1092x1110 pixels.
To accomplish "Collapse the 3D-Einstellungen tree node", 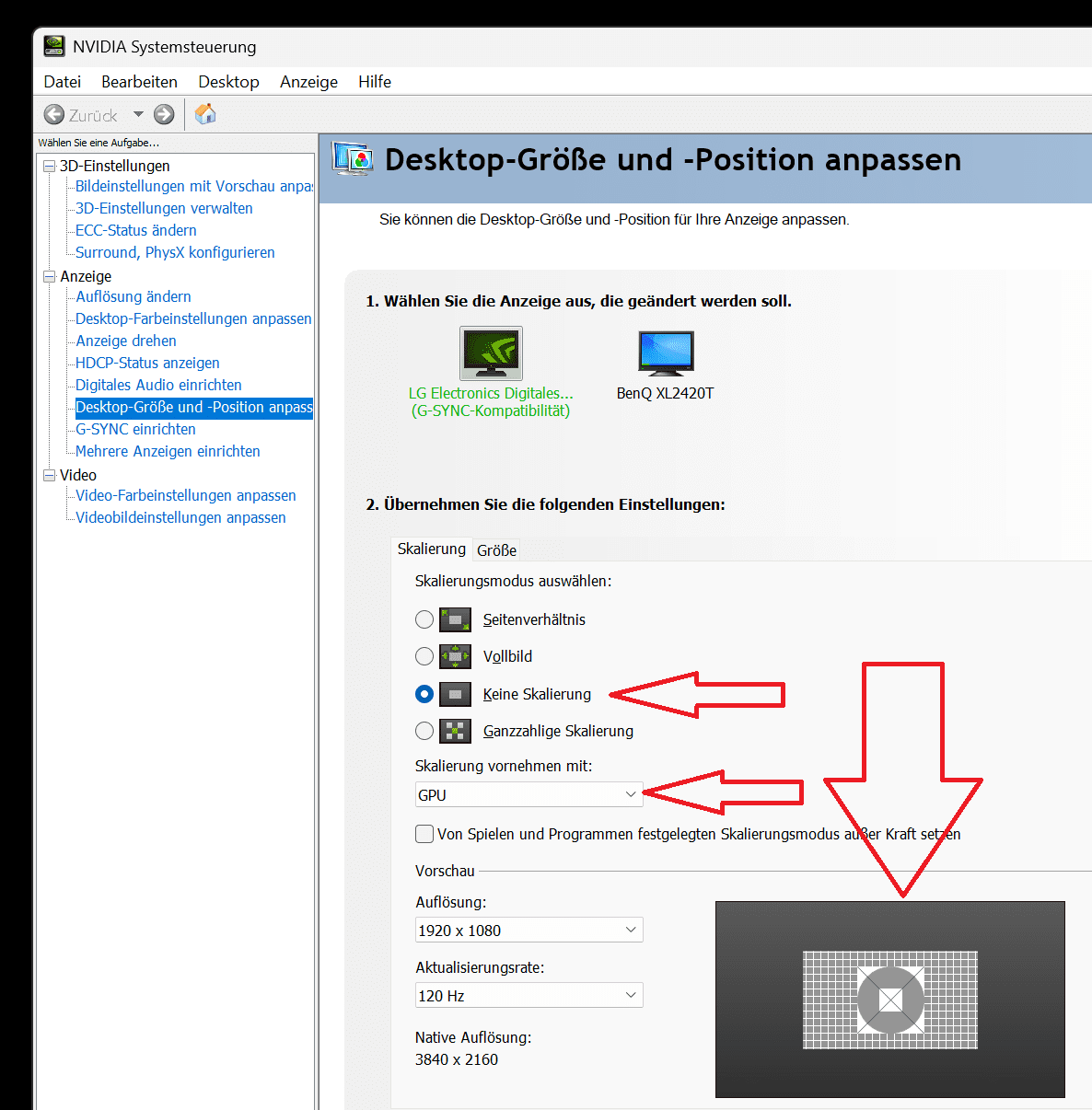I will click(50, 166).
